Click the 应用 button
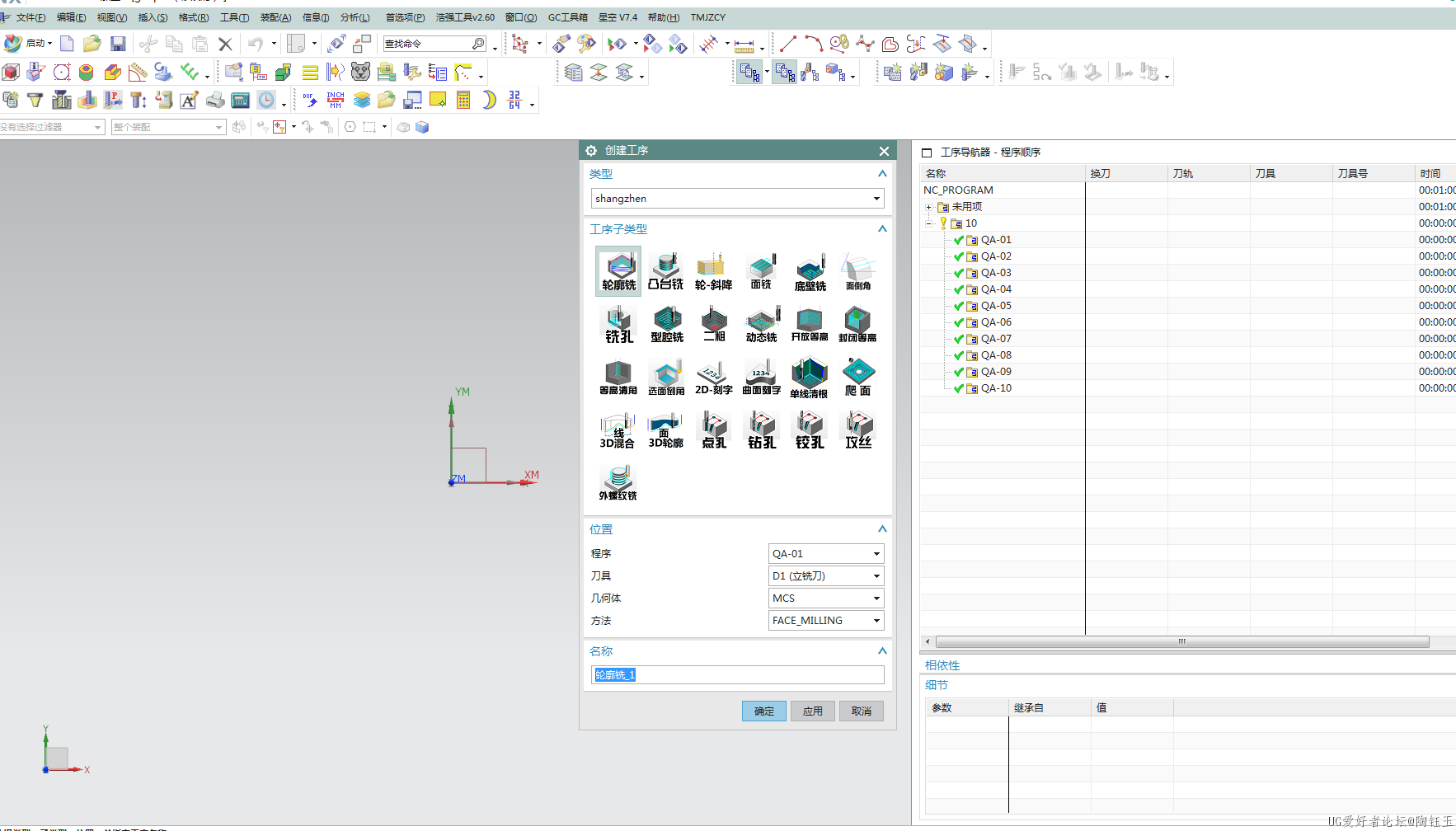 (813, 711)
